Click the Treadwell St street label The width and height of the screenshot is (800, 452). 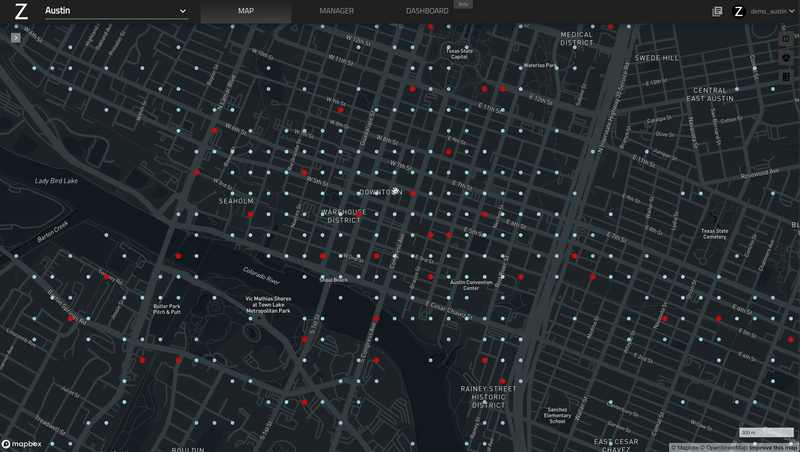(50, 425)
